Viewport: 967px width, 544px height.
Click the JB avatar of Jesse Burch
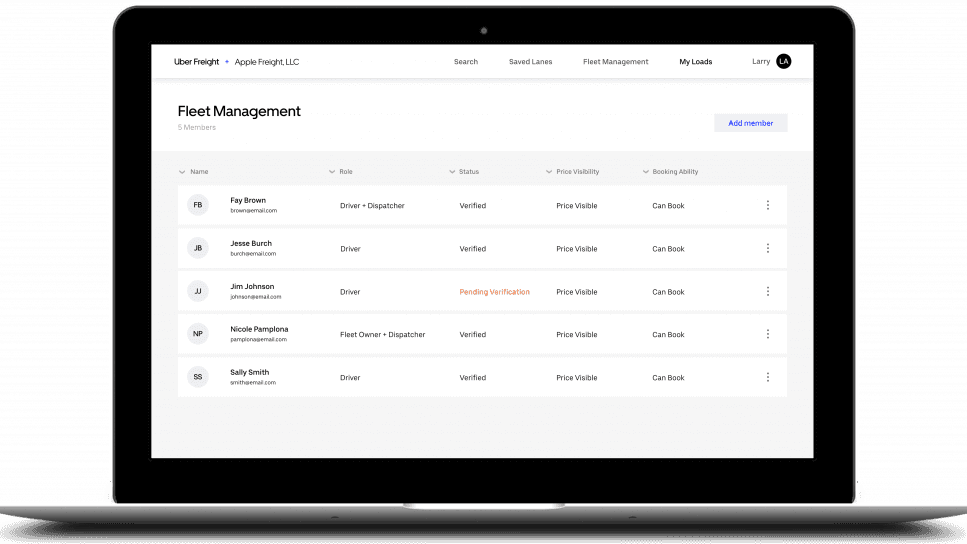[198, 248]
